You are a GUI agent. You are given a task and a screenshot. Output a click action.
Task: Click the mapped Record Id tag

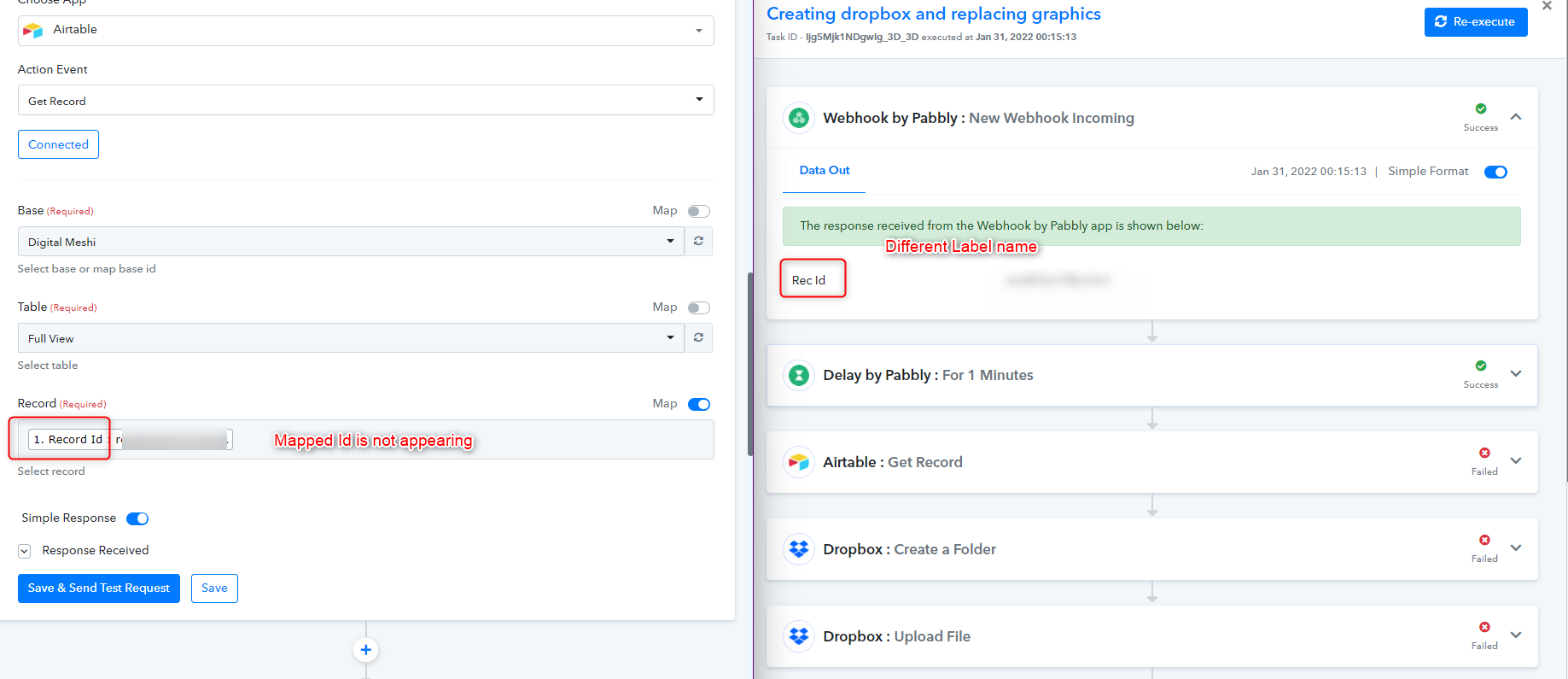(x=131, y=439)
